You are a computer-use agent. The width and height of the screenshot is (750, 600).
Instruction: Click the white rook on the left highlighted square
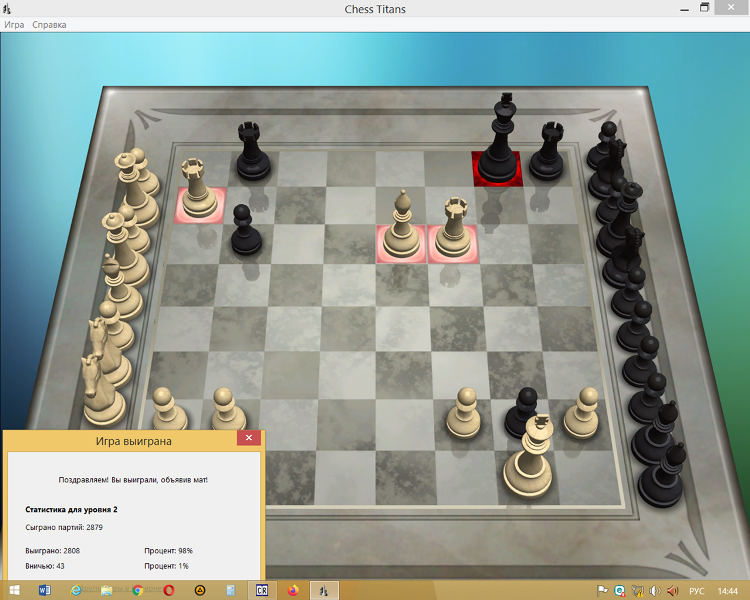pyautogui.click(x=198, y=190)
